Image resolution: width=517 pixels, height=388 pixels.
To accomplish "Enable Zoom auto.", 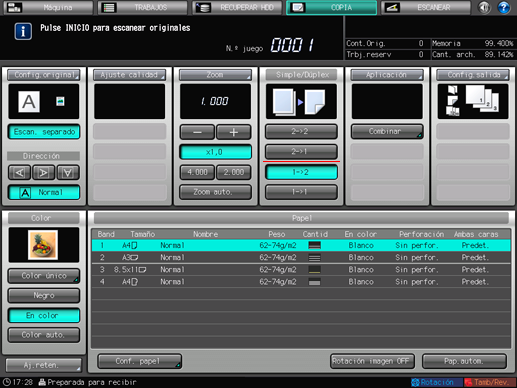I will 215,192.
